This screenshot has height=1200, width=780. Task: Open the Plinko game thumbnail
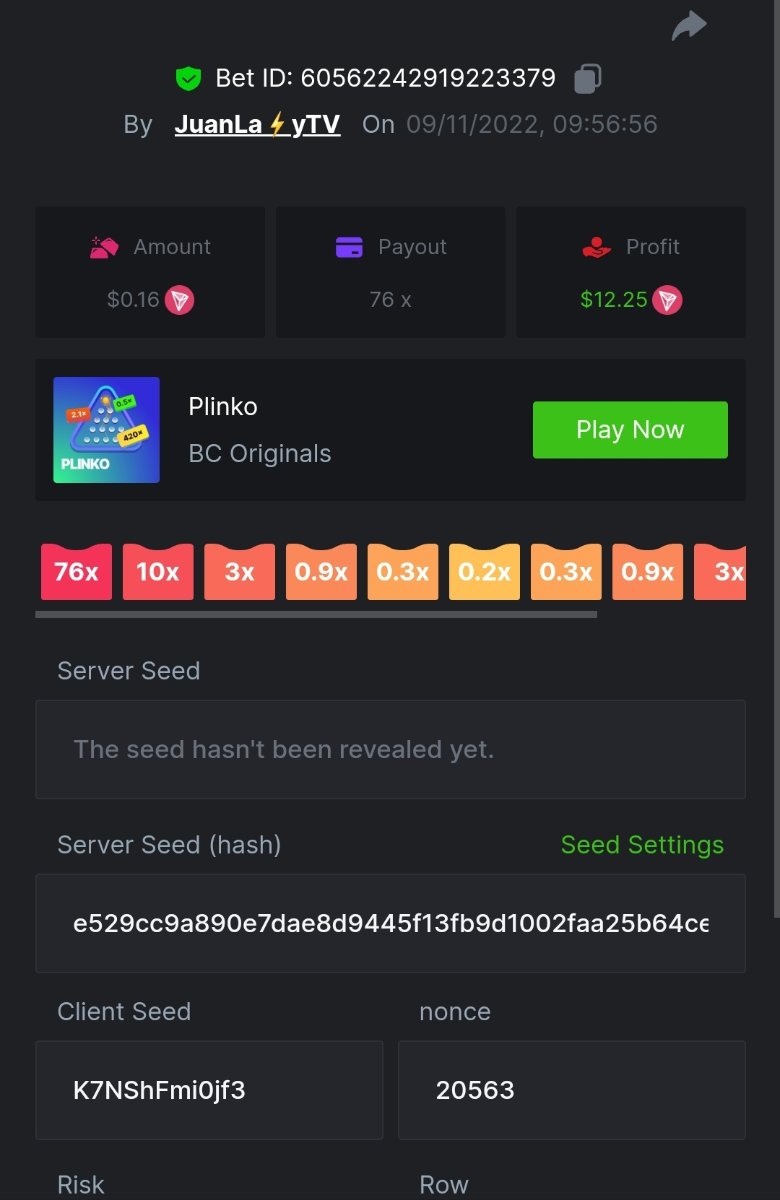pos(106,430)
